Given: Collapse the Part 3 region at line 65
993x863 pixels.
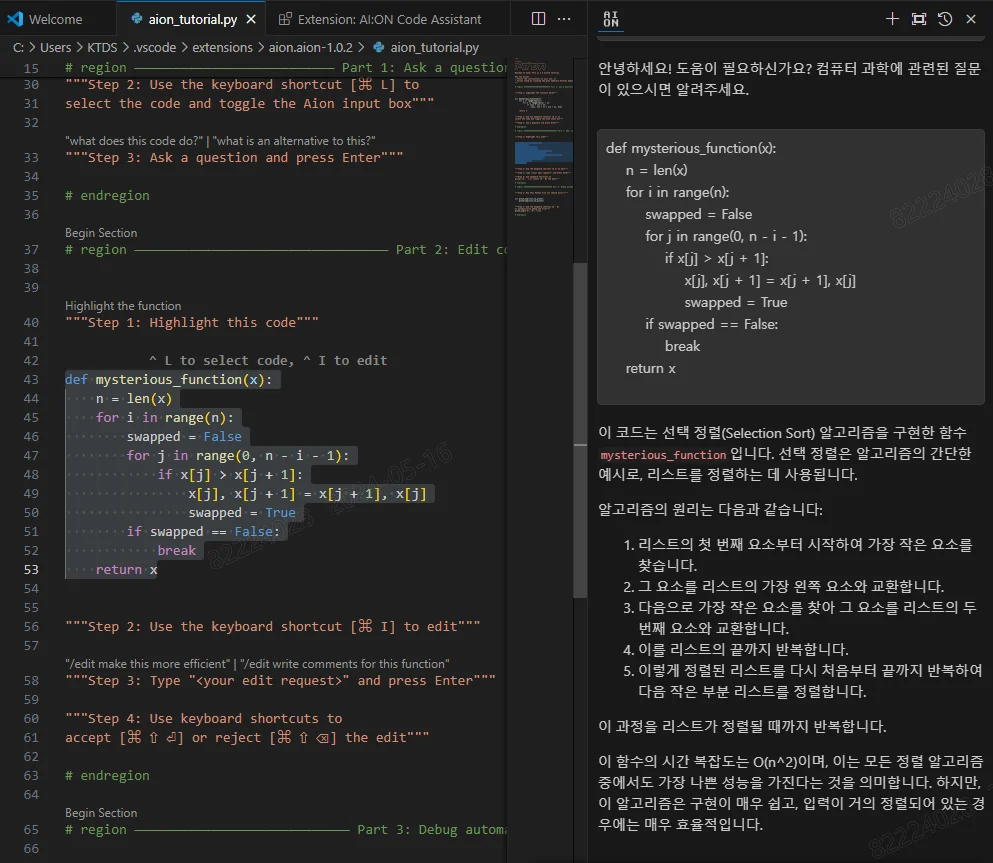Looking at the screenshot, I should pos(51,829).
